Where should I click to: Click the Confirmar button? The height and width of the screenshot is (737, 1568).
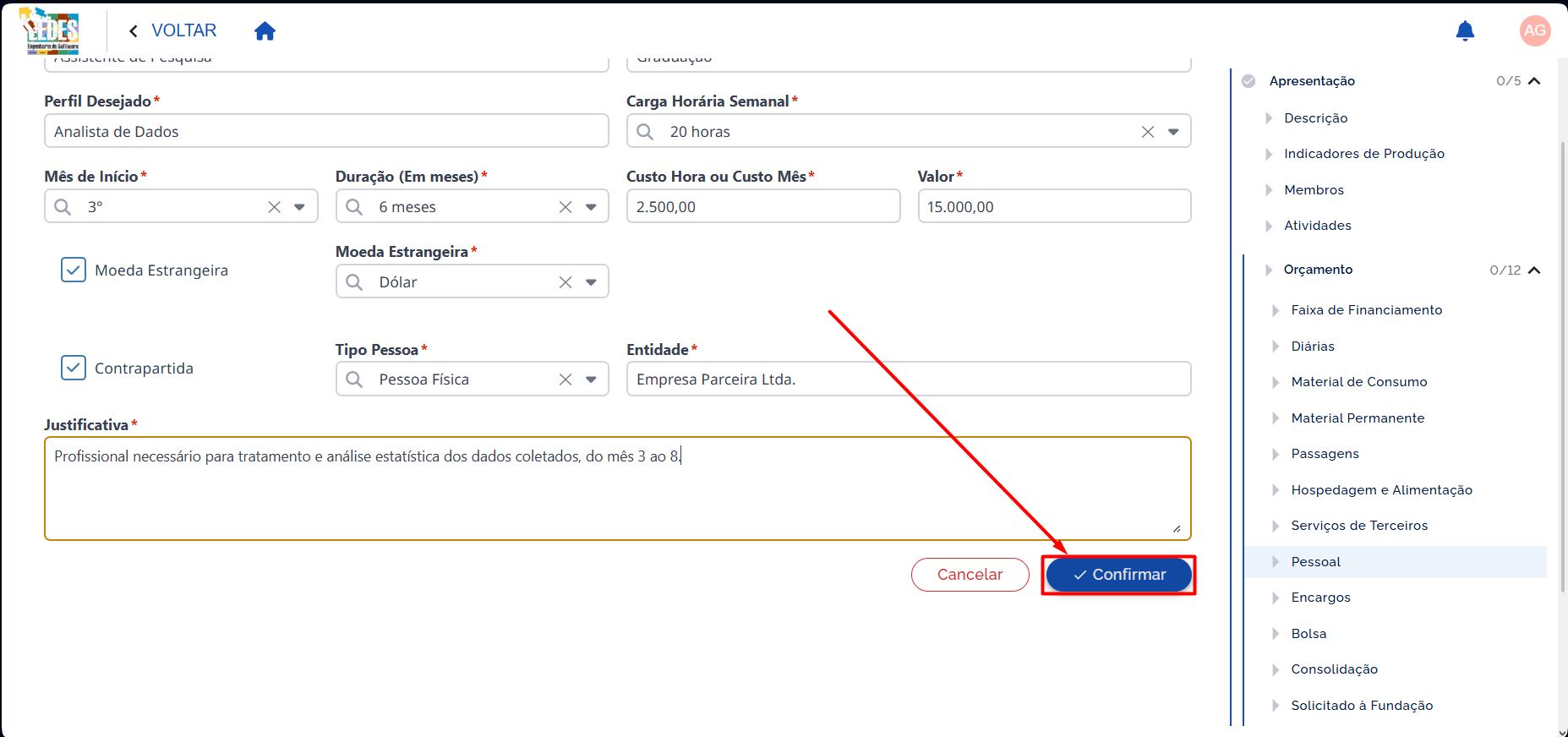[1118, 575]
